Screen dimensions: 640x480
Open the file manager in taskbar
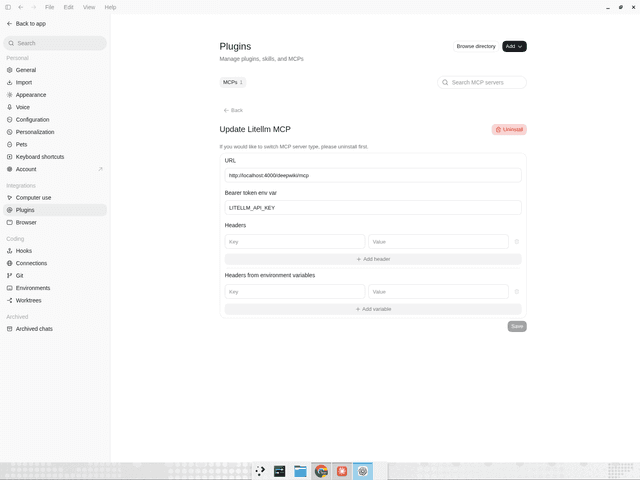300,471
